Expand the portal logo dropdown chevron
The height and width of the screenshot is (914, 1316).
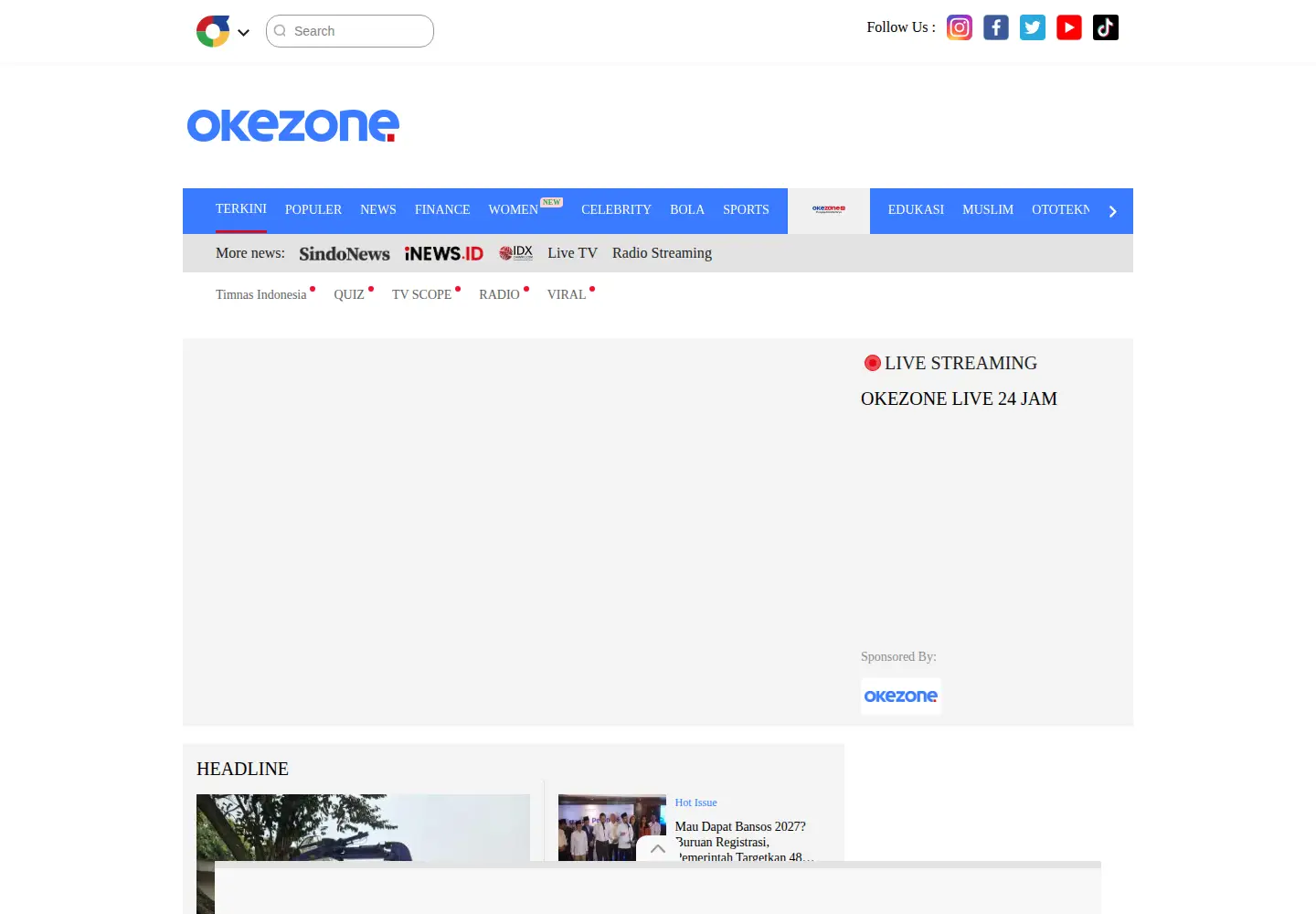click(x=243, y=32)
